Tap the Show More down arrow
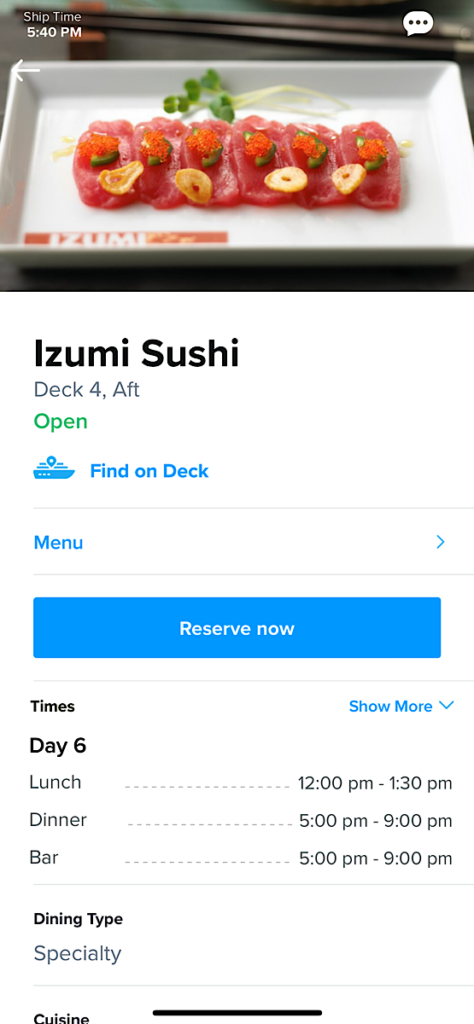 click(x=446, y=705)
